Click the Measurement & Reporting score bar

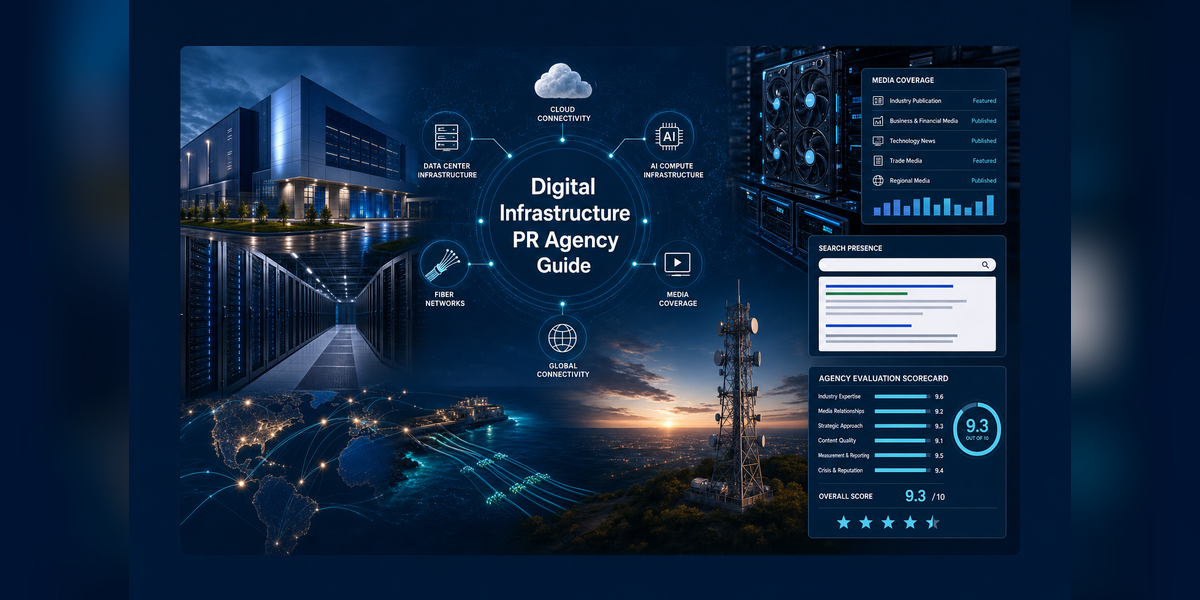pyautogui.click(x=902, y=455)
